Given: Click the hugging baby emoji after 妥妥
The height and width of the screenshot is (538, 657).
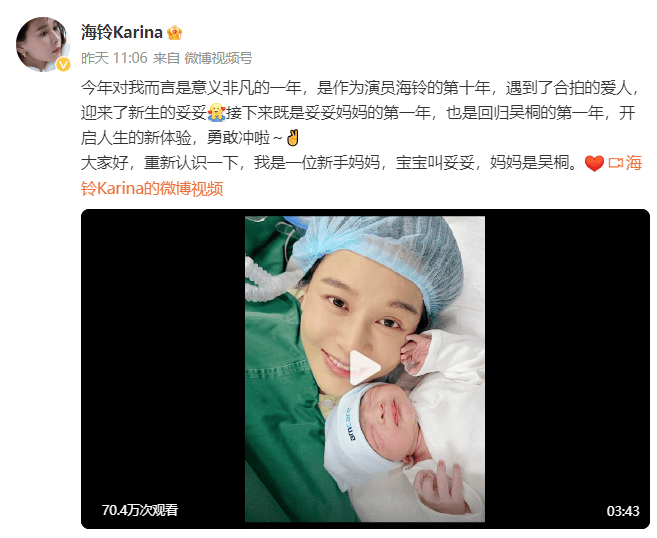Looking at the screenshot, I should click(216, 112).
